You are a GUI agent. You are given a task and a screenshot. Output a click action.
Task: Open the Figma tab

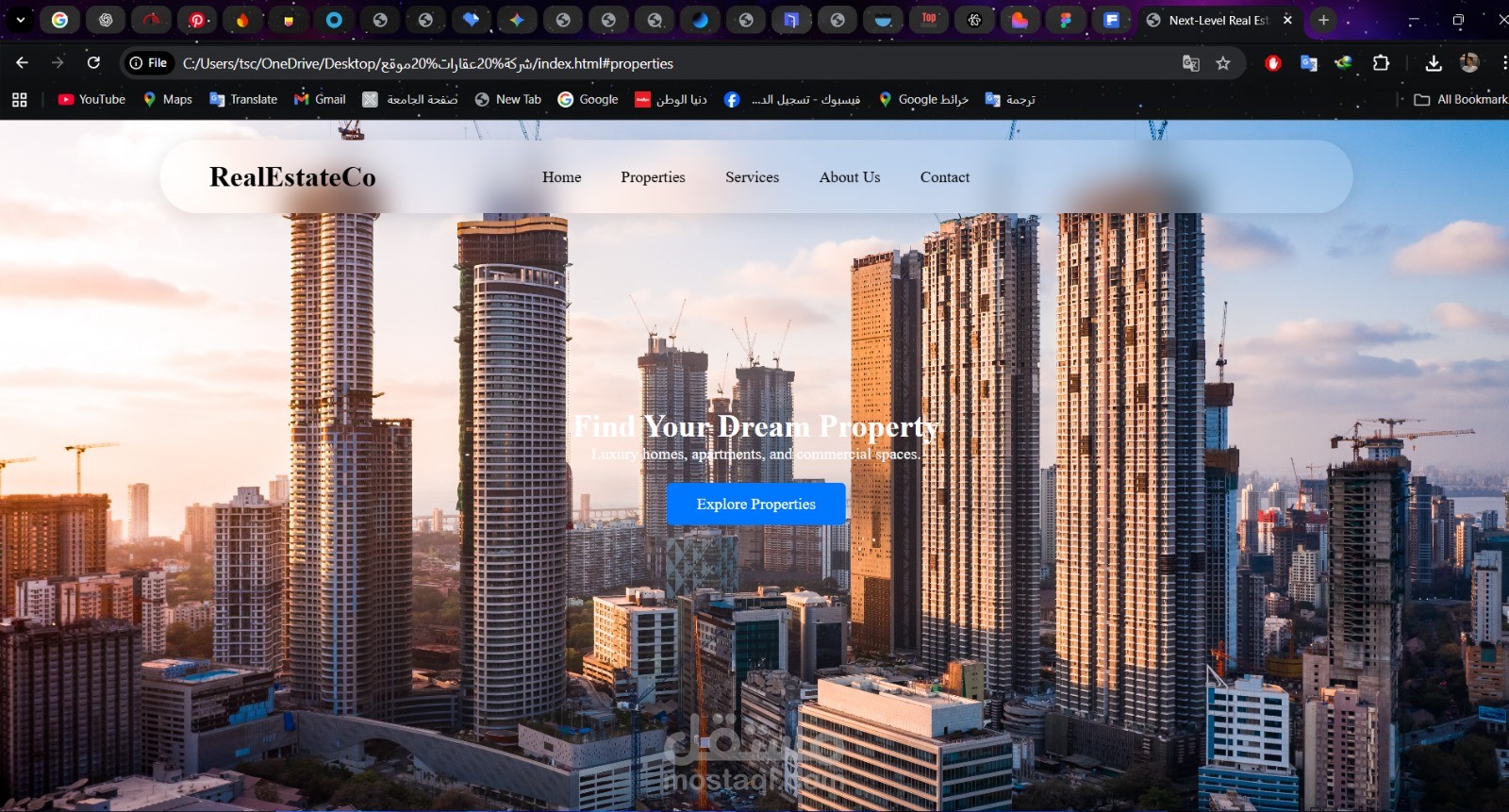coord(1066,20)
